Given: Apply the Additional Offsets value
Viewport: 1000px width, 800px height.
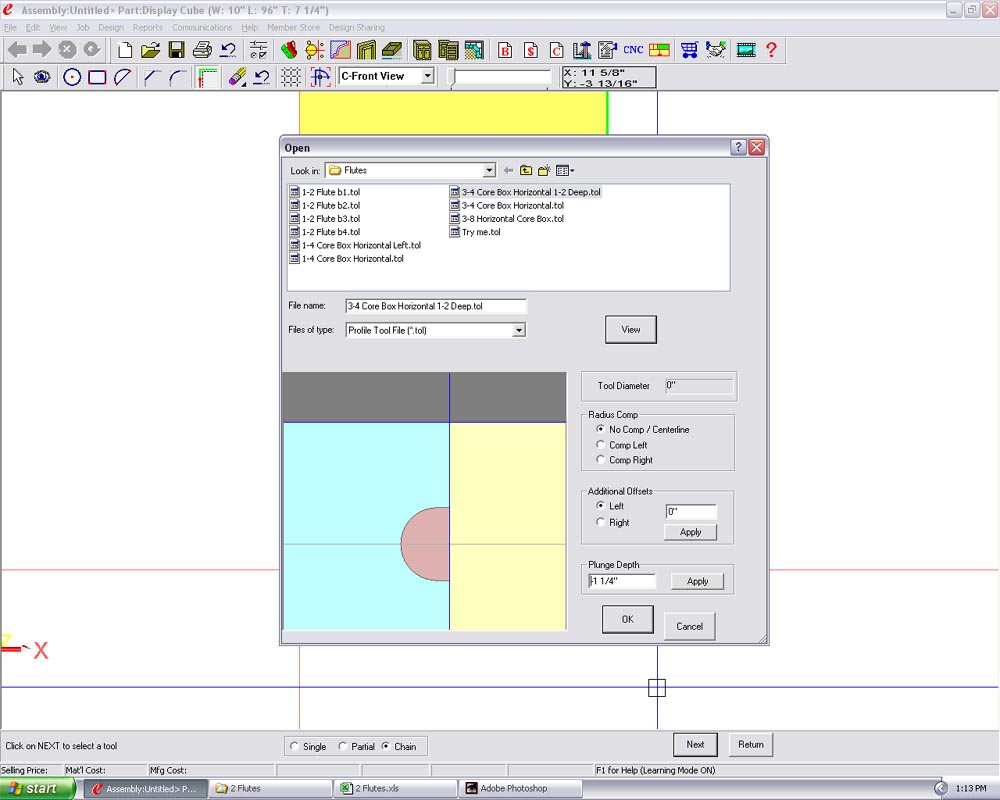Looking at the screenshot, I should click(x=690, y=532).
